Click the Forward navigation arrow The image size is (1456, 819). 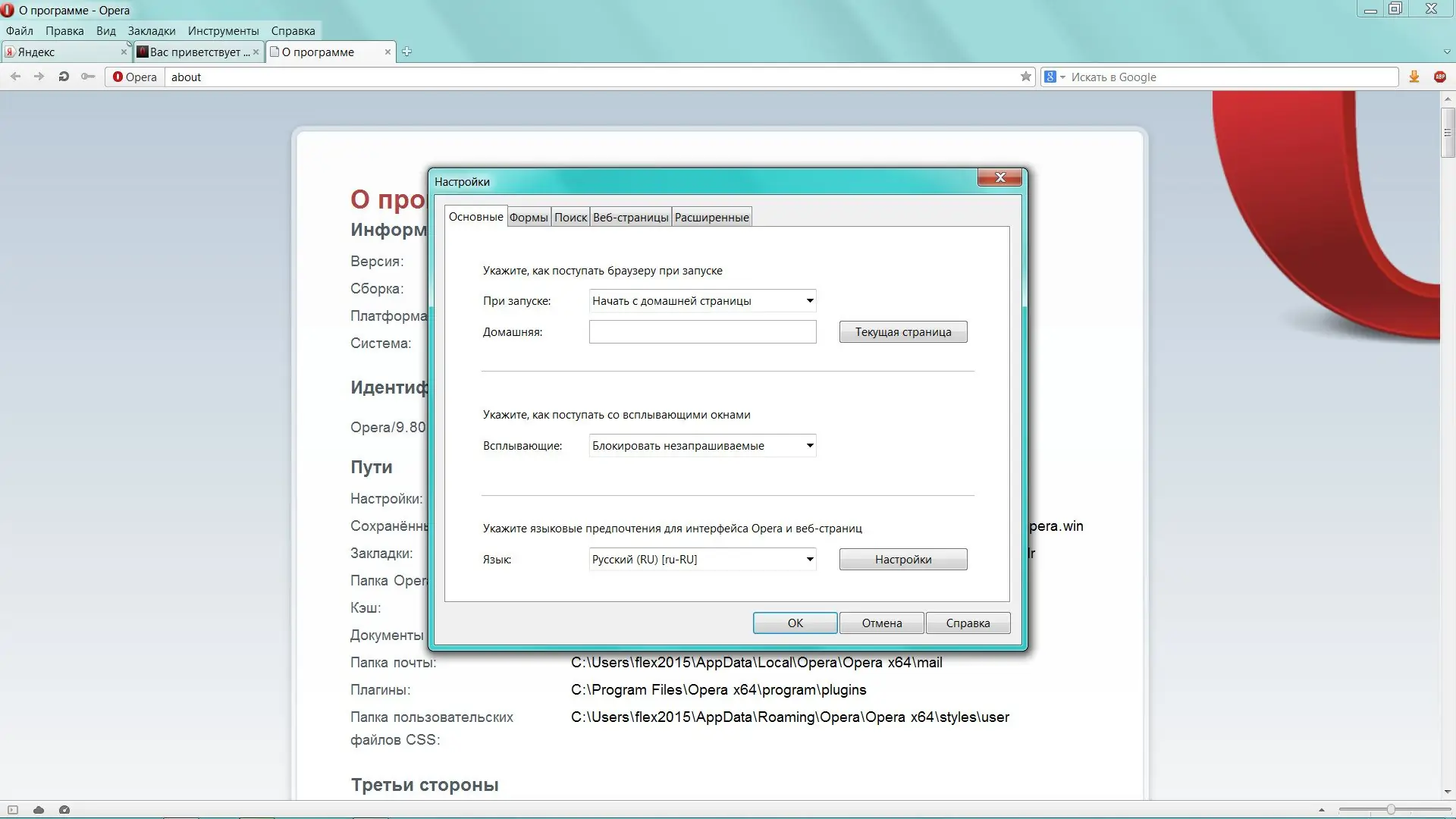point(39,77)
